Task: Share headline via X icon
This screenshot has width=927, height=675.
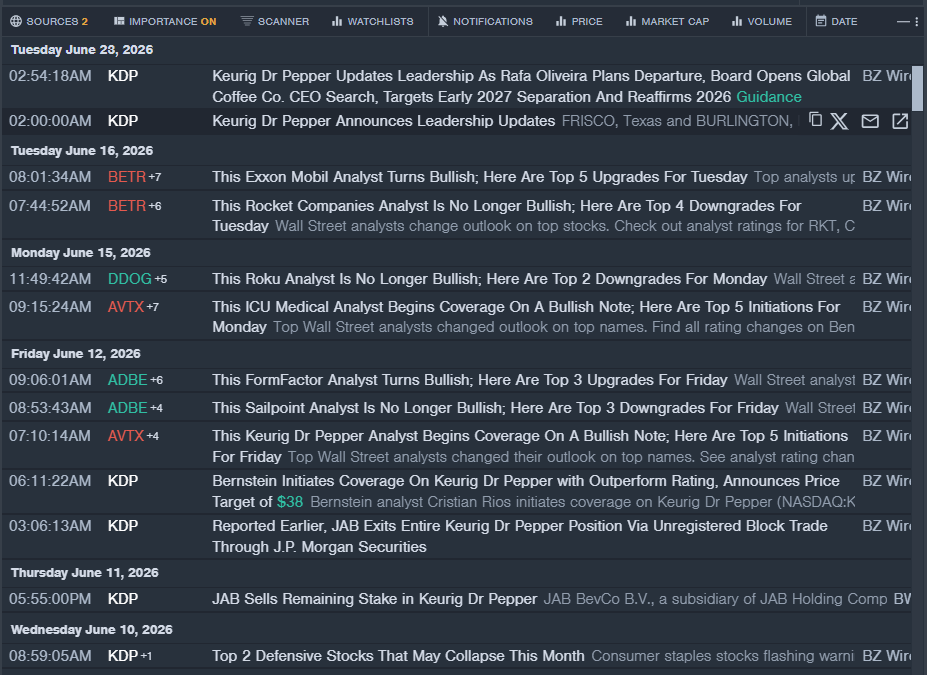Action: pos(839,121)
